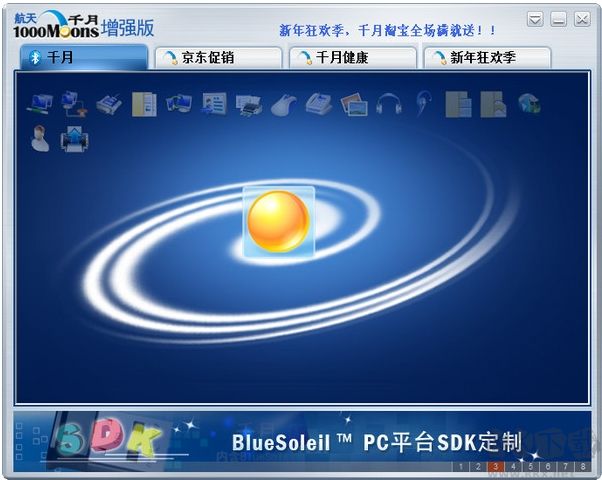The height and width of the screenshot is (480, 602).
Task: Click the first gray folder service icon
Action: (458, 104)
